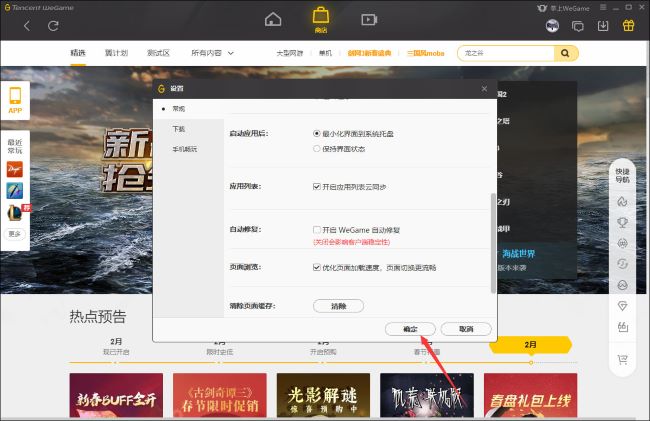Expand 更多 under recent games

15,234
